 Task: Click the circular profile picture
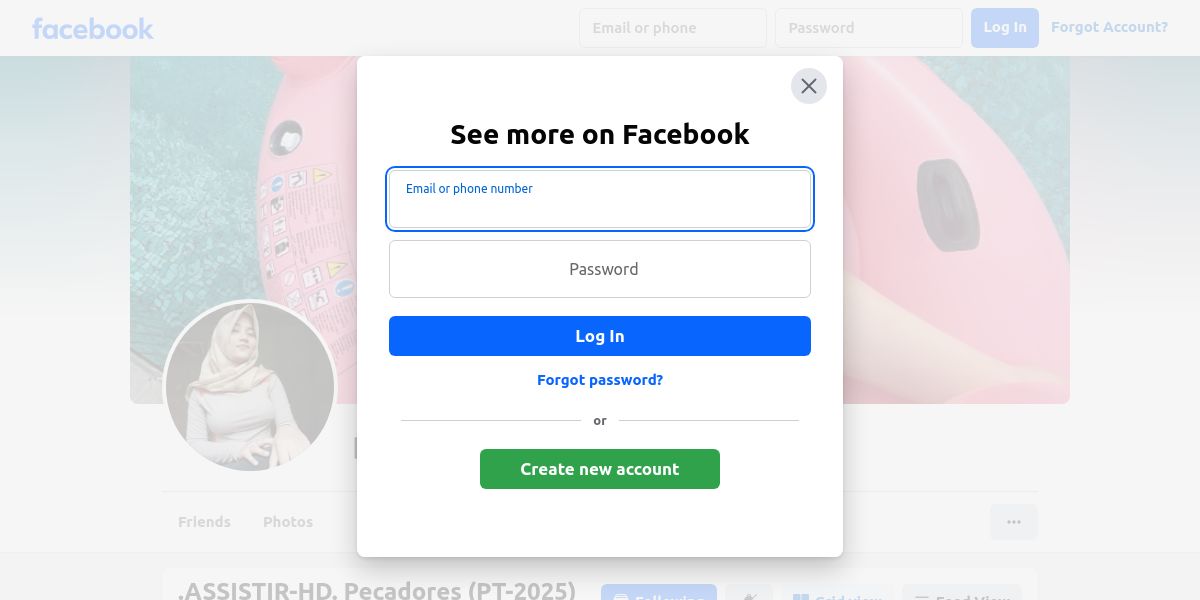(250, 387)
